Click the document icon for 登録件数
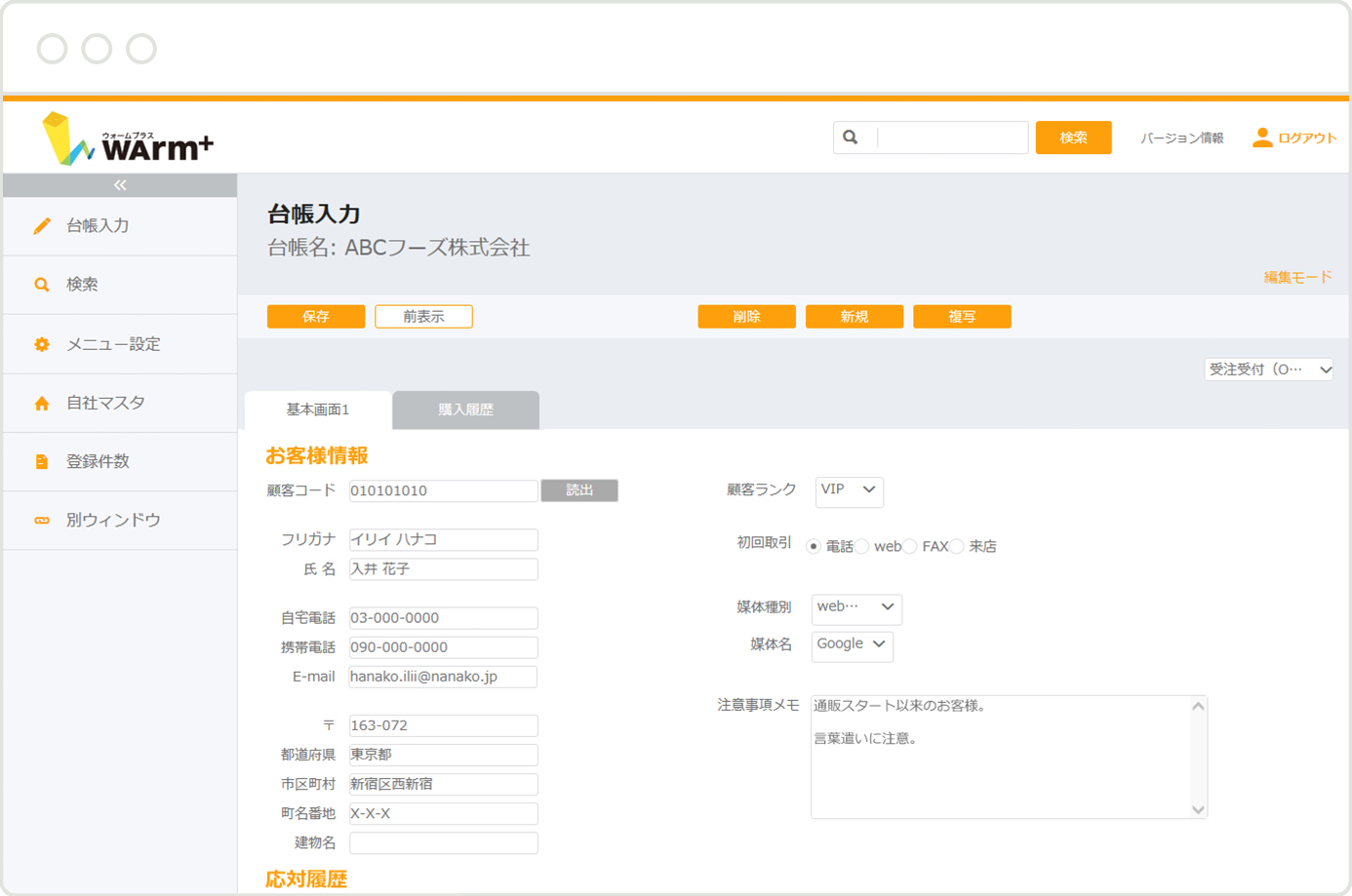 click(x=42, y=461)
